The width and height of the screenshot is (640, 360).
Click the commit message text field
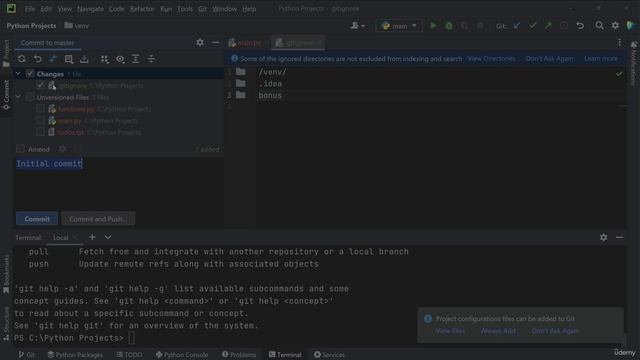click(x=119, y=182)
